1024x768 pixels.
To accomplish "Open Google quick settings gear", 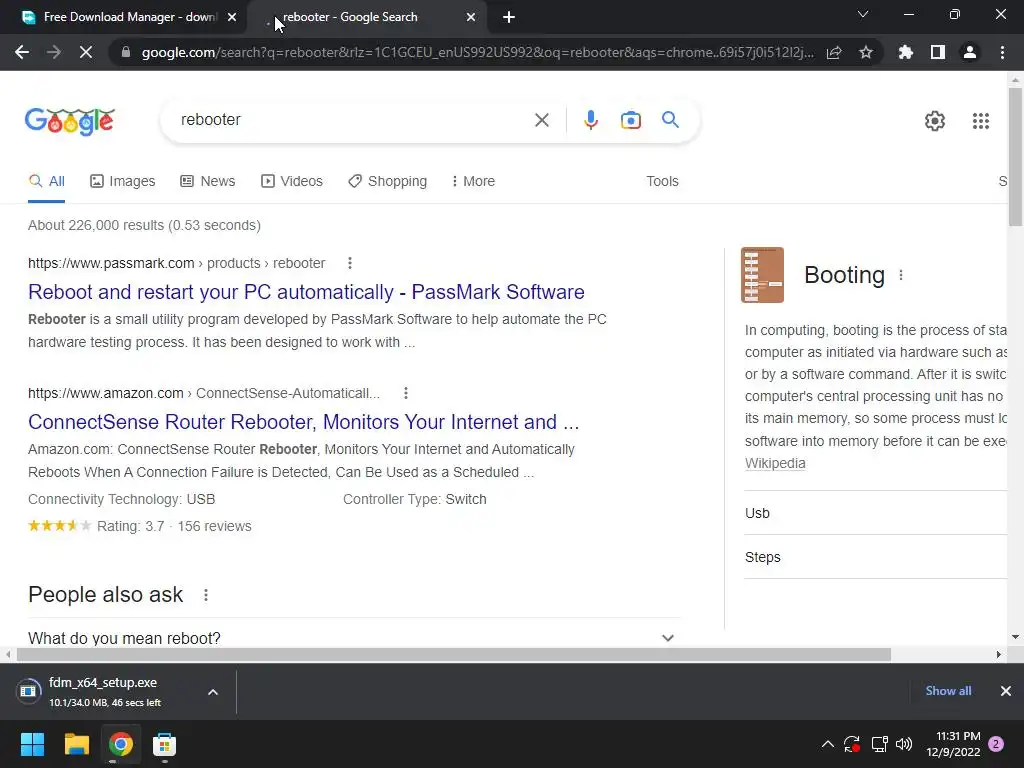I will [935, 121].
